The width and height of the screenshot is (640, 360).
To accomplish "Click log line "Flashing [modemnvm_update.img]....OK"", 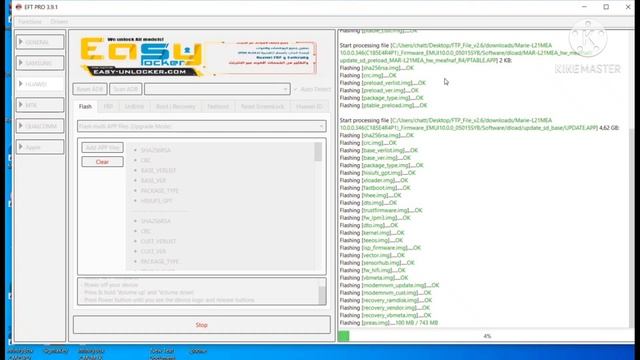I will tap(389, 285).
